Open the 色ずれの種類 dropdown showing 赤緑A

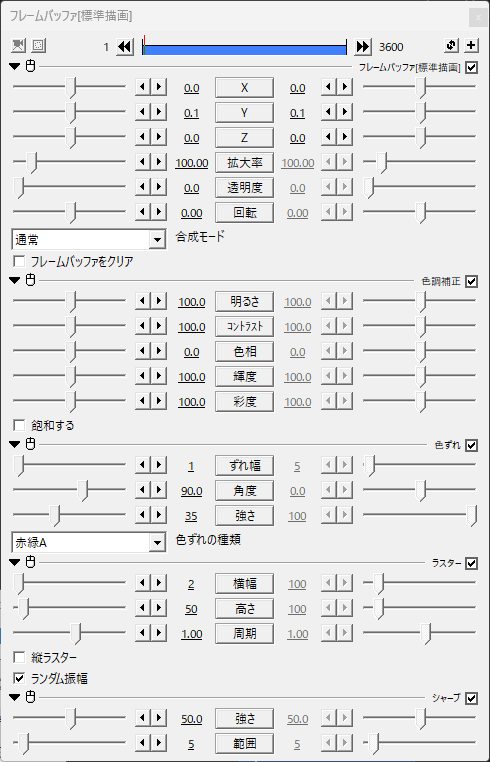[88, 542]
